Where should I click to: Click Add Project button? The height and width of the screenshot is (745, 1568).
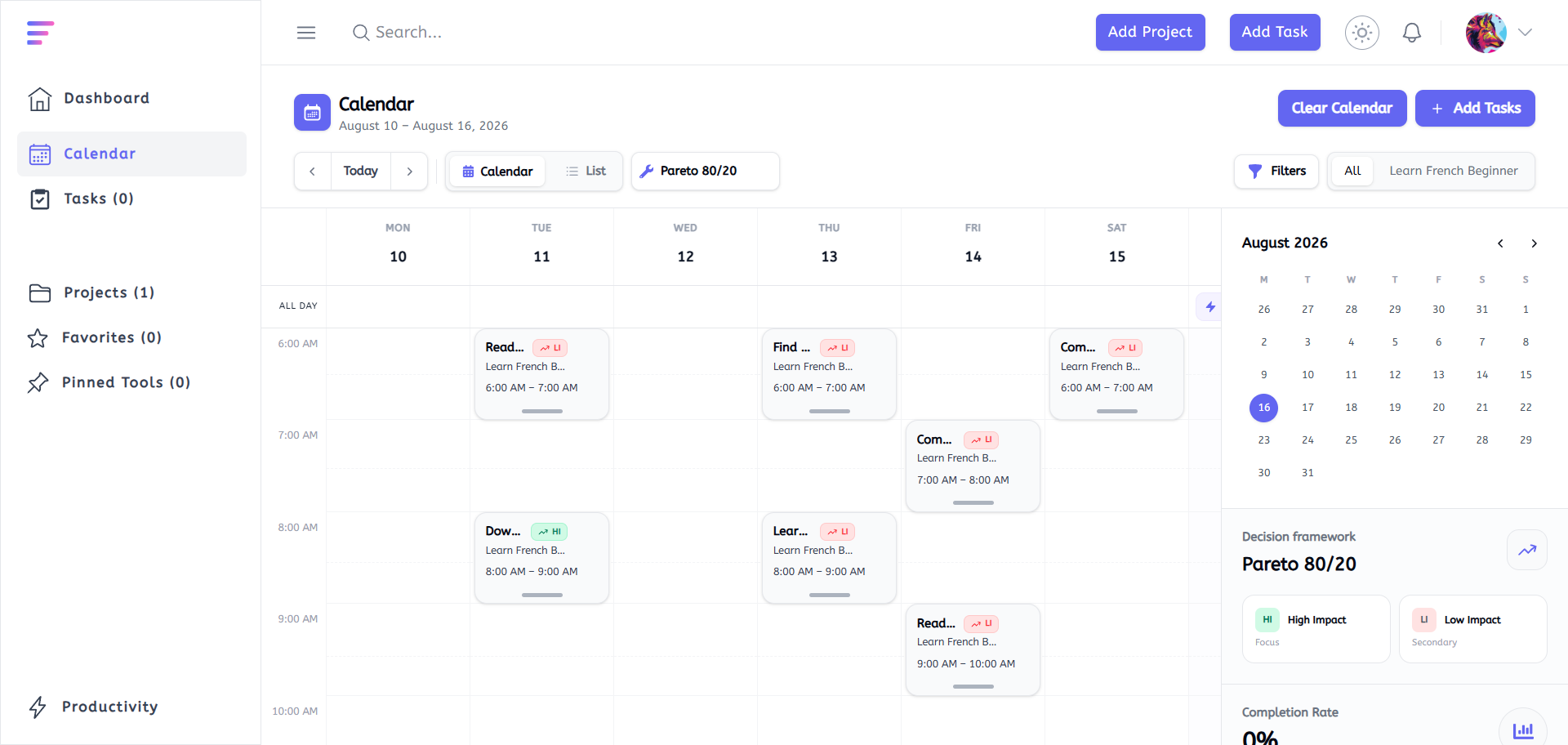(x=1150, y=32)
